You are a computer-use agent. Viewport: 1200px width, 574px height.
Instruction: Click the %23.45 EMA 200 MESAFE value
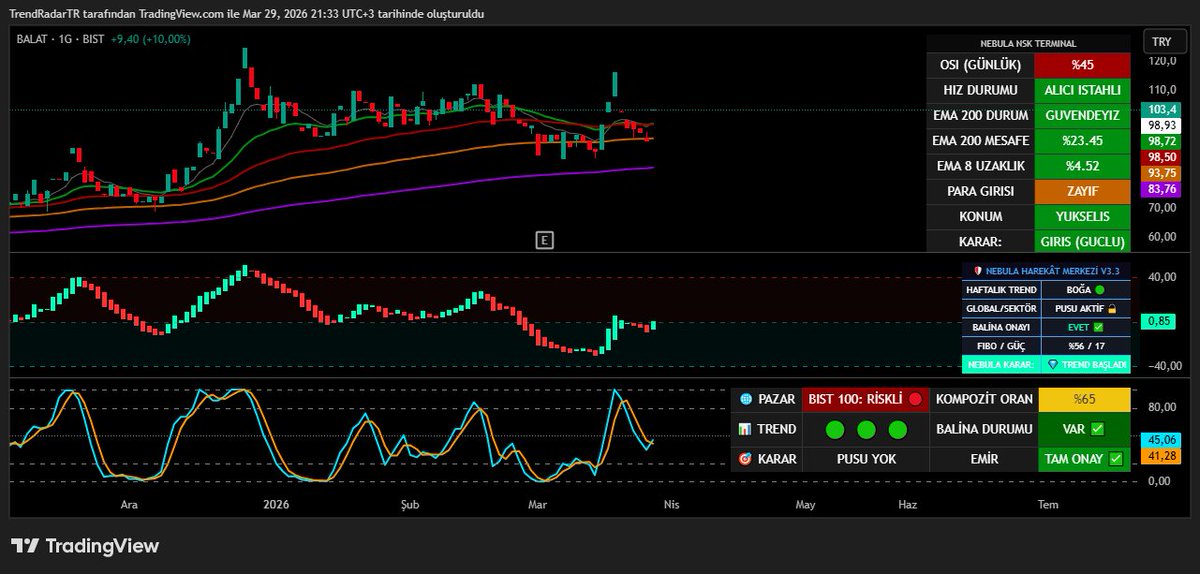click(x=1082, y=141)
